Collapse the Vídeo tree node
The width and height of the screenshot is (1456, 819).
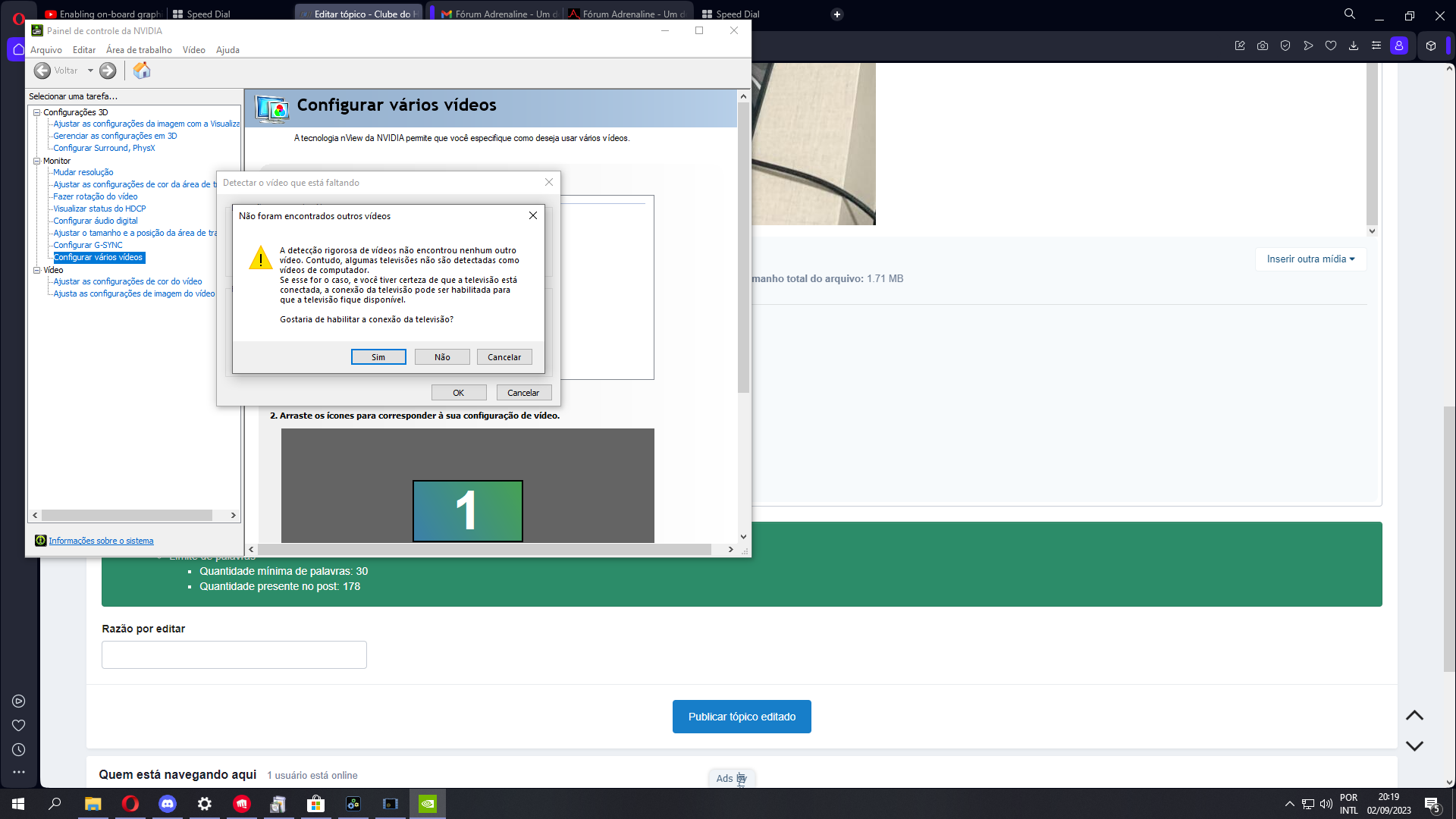(x=36, y=270)
